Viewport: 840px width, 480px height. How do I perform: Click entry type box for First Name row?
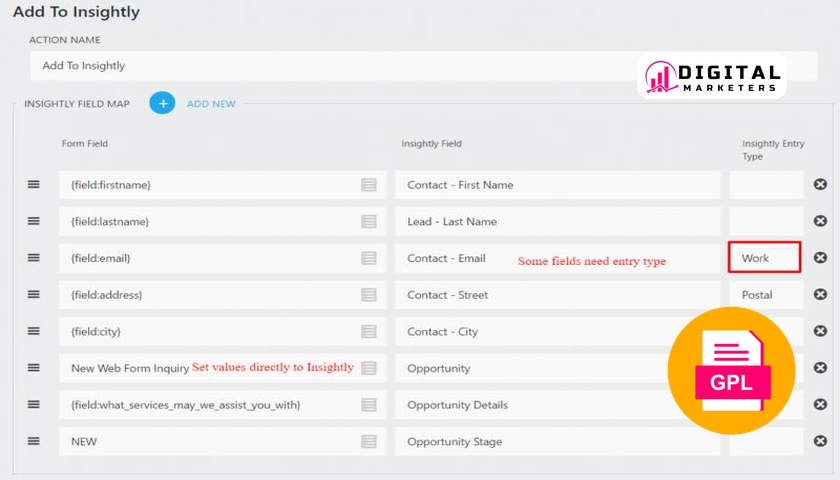pos(766,185)
